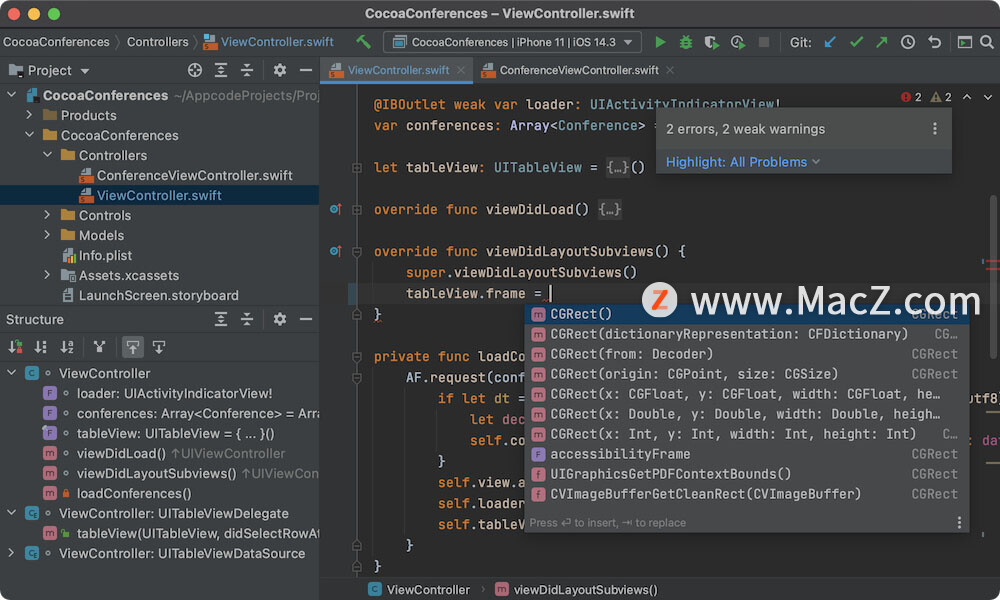Start debugging with the bug icon
Image resolution: width=1000 pixels, height=600 pixels.
pos(686,42)
